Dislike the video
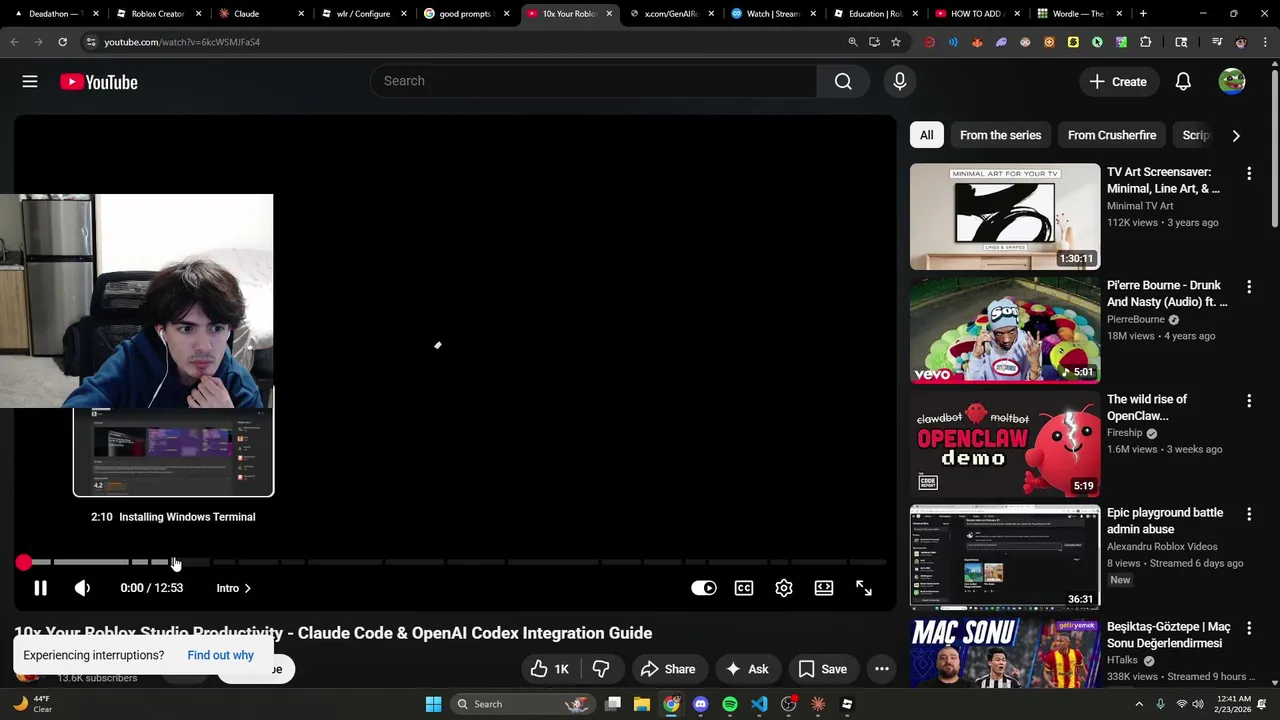1280x720 pixels. [601, 669]
